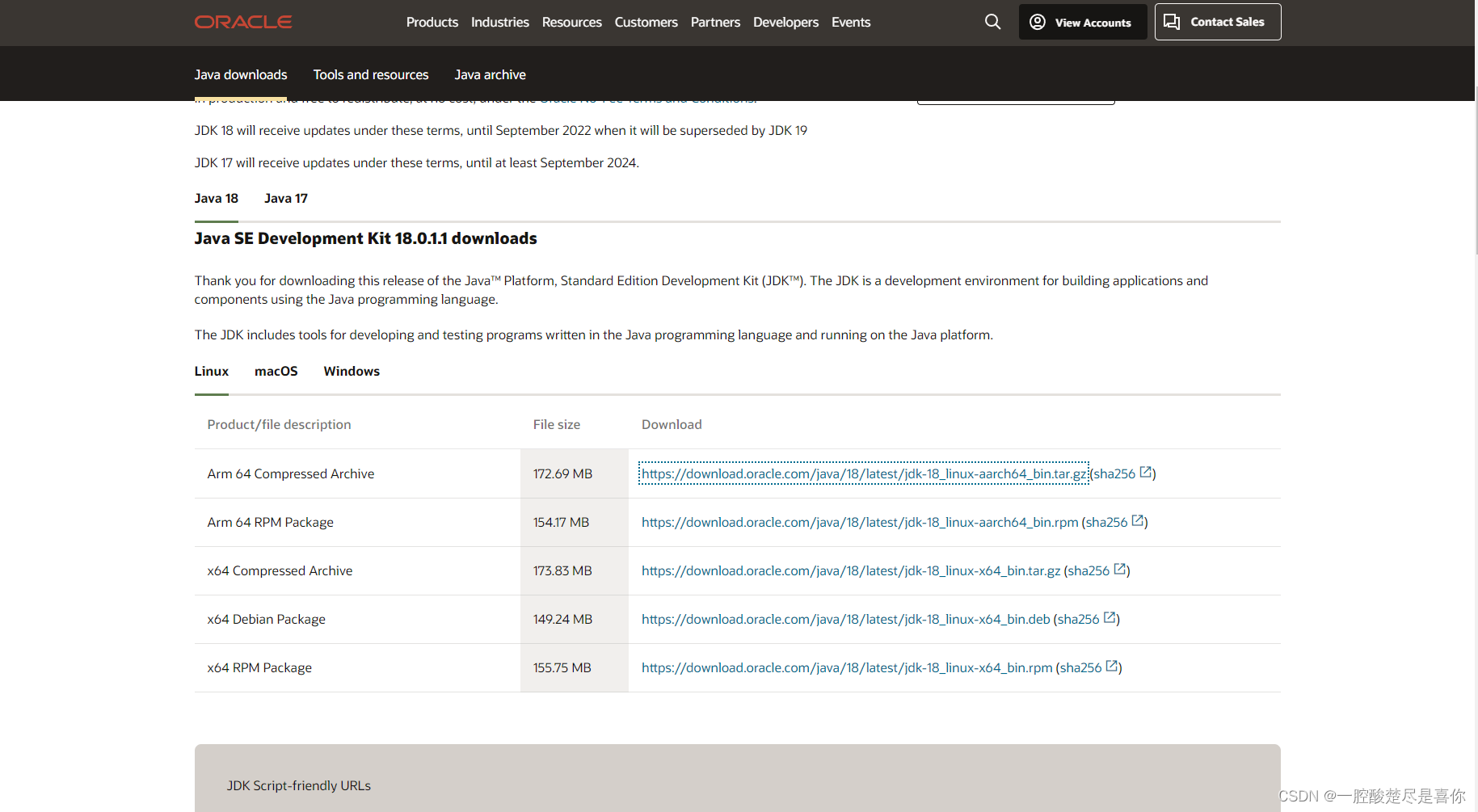Screen dimensions: 1478x812
Task: Go to Tools and resources tab
Action: pyautogui.click(x=371, y=74)
